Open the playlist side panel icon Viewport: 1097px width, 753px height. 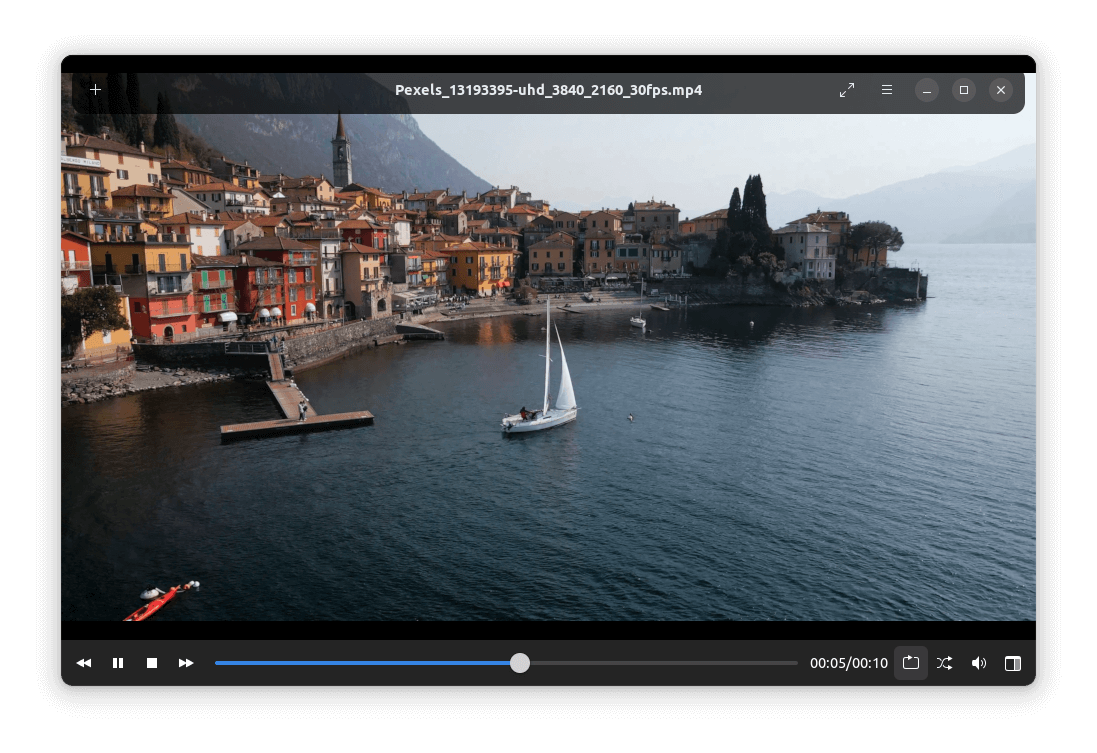tap(1013, 663)
